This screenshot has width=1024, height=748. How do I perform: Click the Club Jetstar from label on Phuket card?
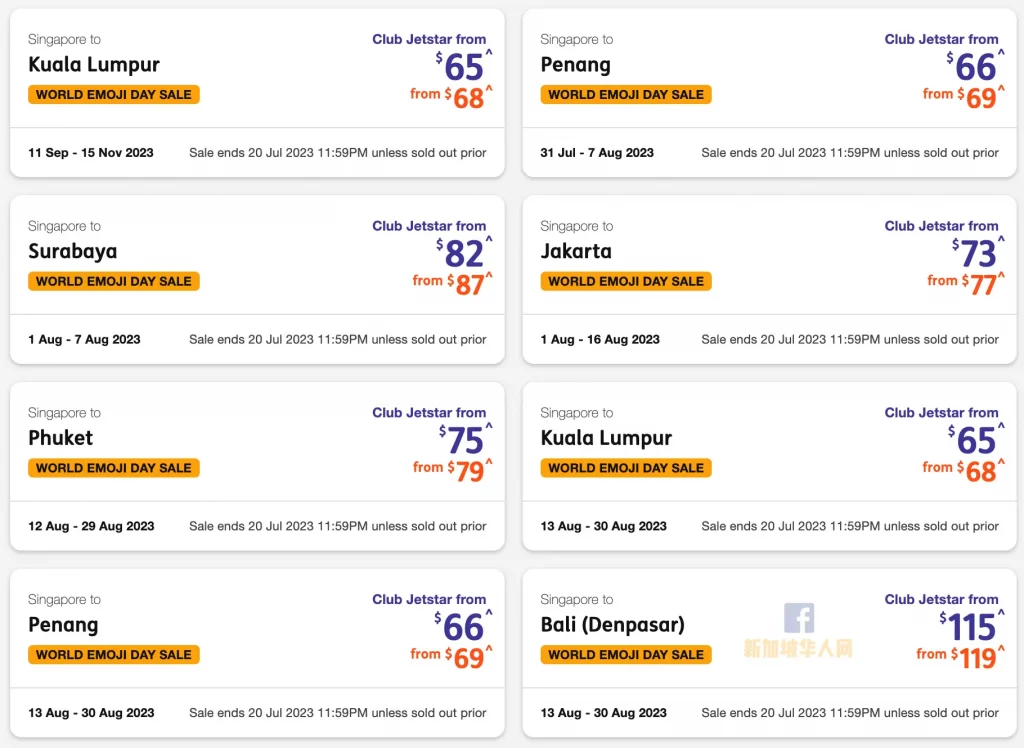[x=429, y=413]
